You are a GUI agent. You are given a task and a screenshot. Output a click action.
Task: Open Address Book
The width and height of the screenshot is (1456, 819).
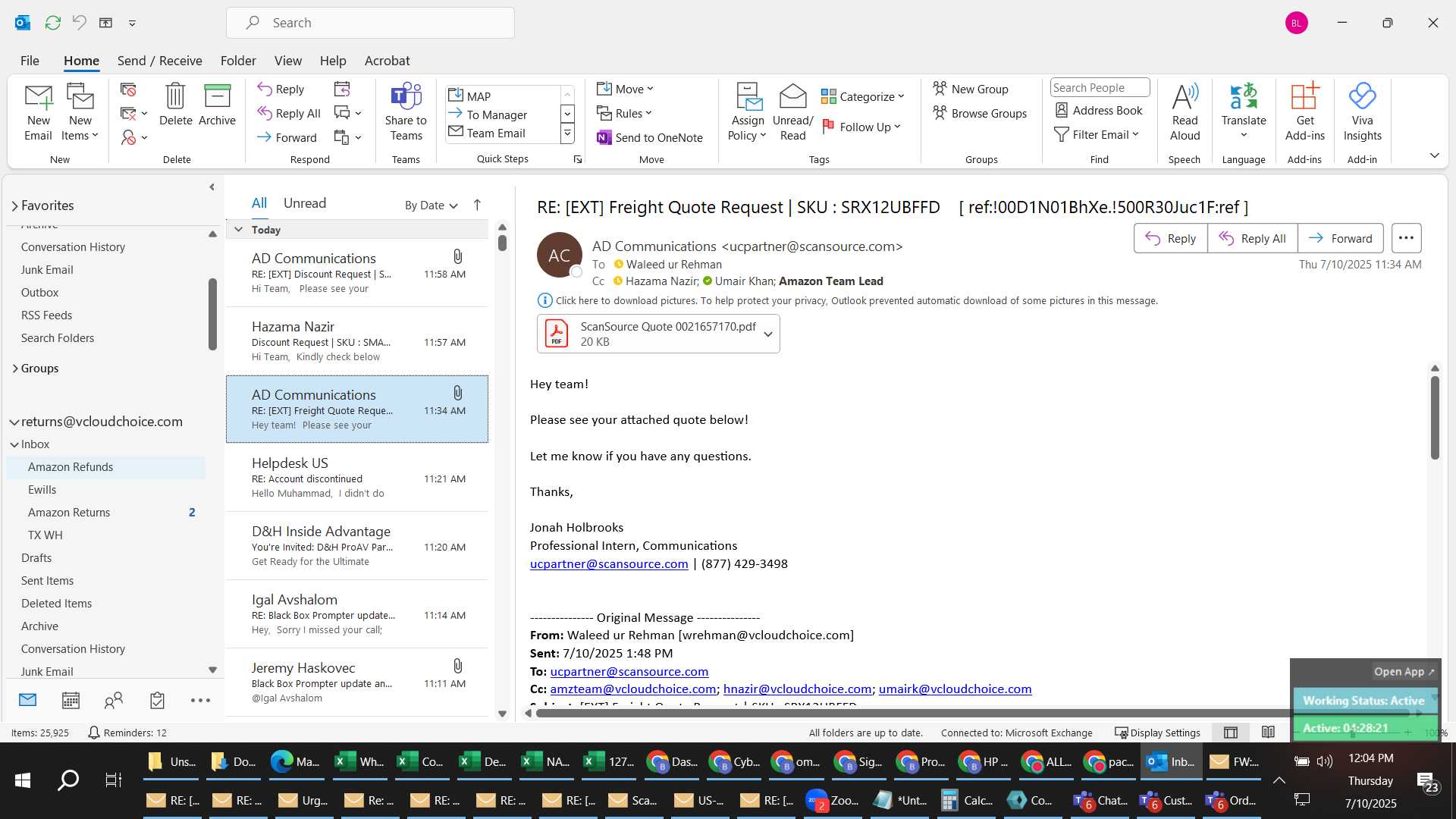point(1099,110)
